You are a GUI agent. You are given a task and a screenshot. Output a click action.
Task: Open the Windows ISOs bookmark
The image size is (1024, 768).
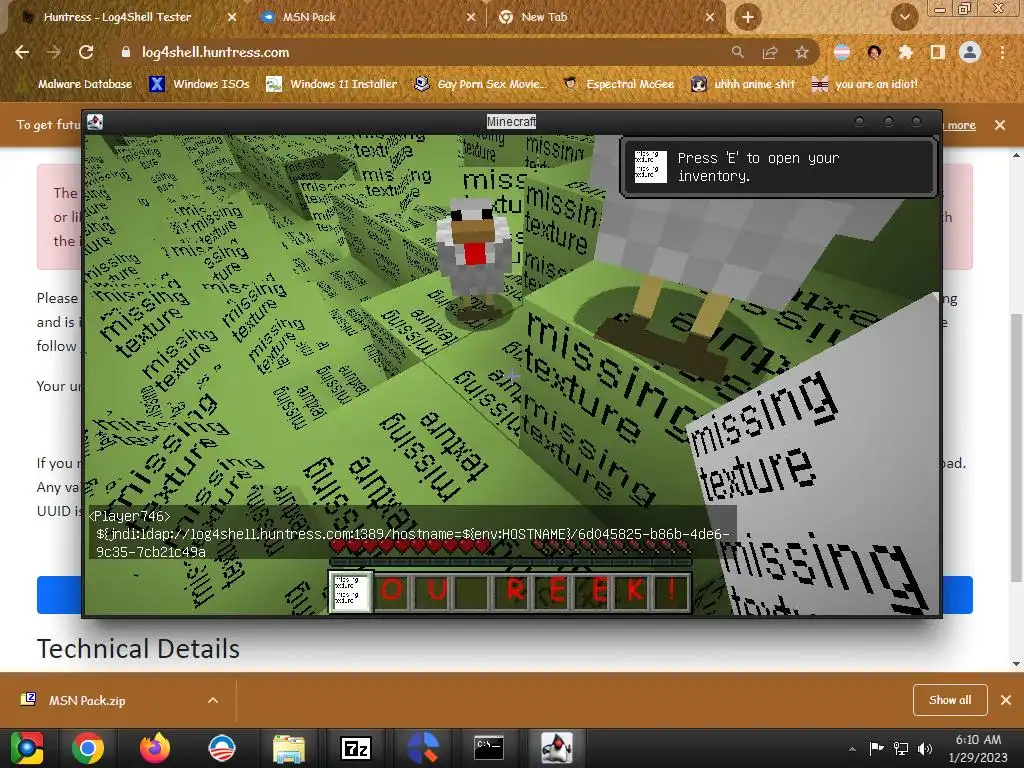point(199,84)
